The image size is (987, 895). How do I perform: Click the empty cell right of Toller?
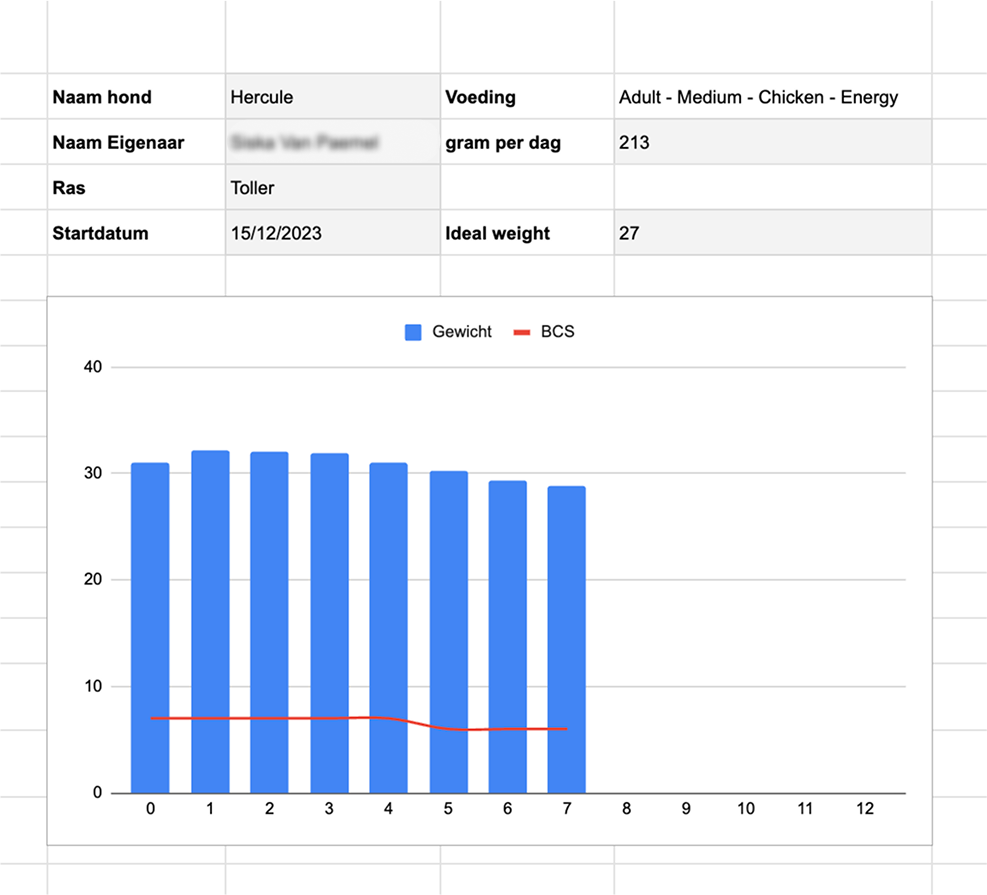pos(527,188)
